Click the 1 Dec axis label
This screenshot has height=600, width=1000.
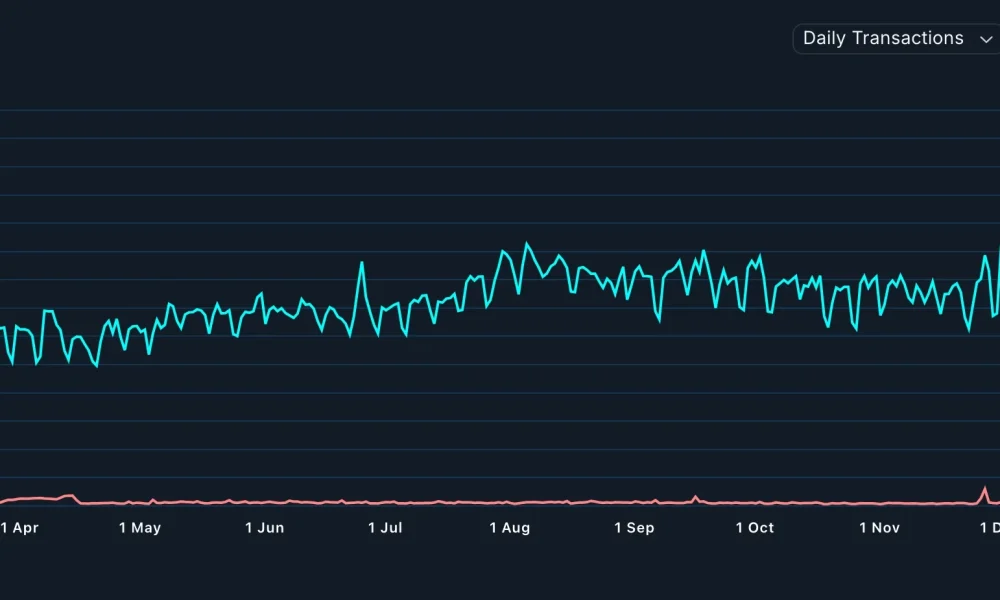tap(992, 527)
